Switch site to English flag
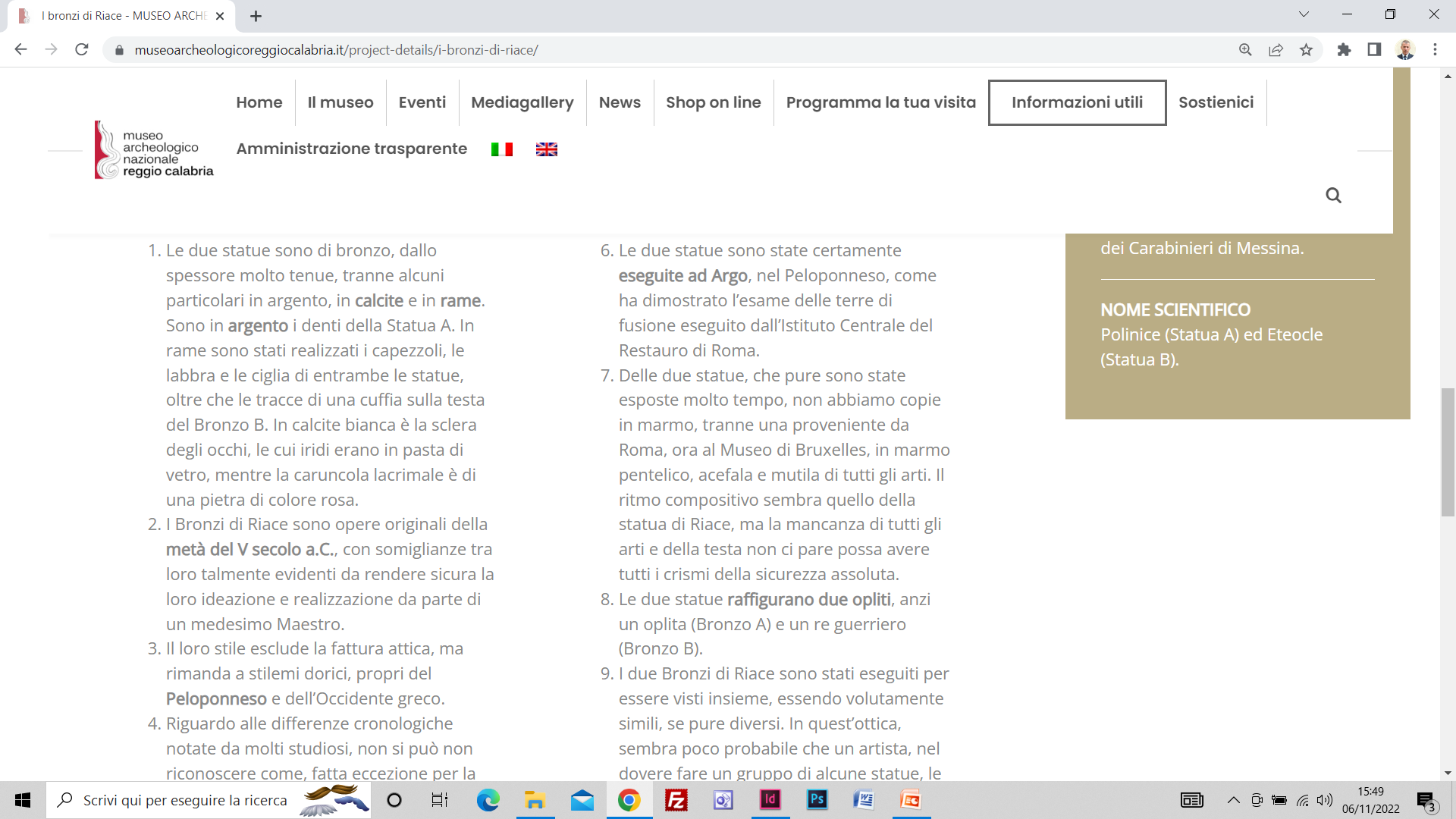Image resolution: width=1456 pixels, height=819 pixels. pyautogui.click(x=546, y=149)
